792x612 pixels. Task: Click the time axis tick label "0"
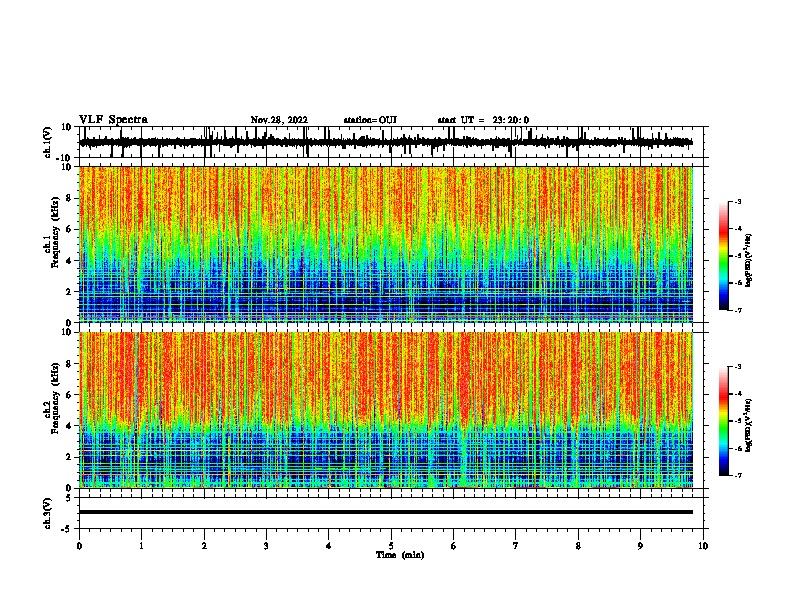(79, 546)
